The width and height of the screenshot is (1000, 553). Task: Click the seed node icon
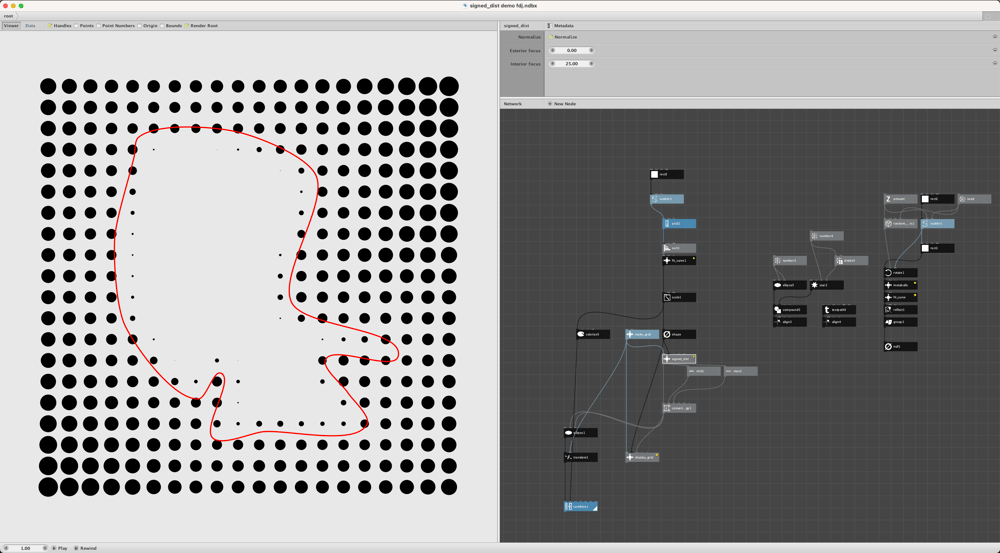pyautogui.click(x=962, y=199)
